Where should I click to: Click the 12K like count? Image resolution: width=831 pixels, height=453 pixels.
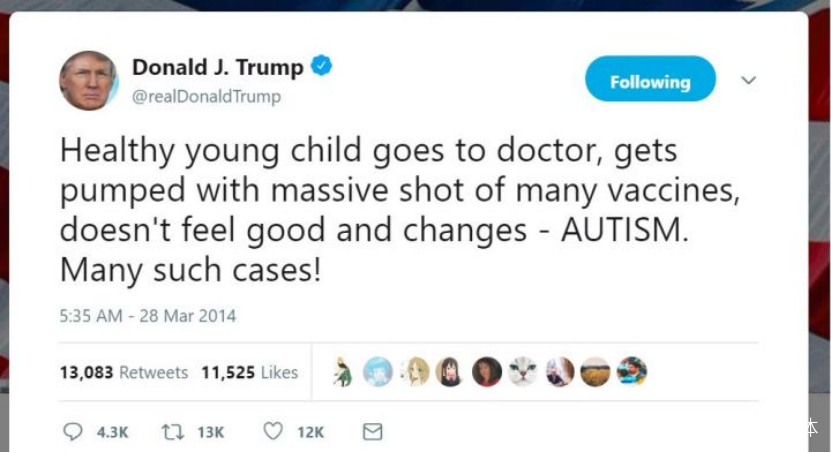coord(311,432)
